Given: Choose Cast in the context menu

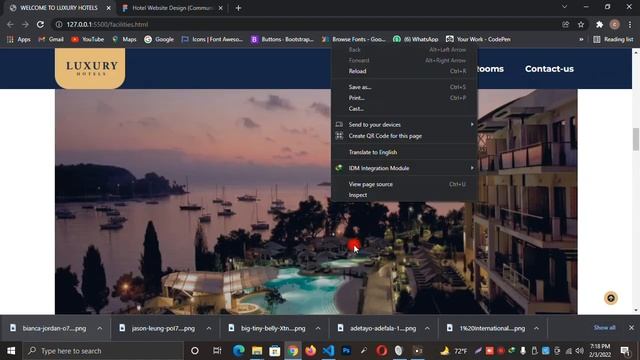Looking at the screenshot, I should click(404, 109).
